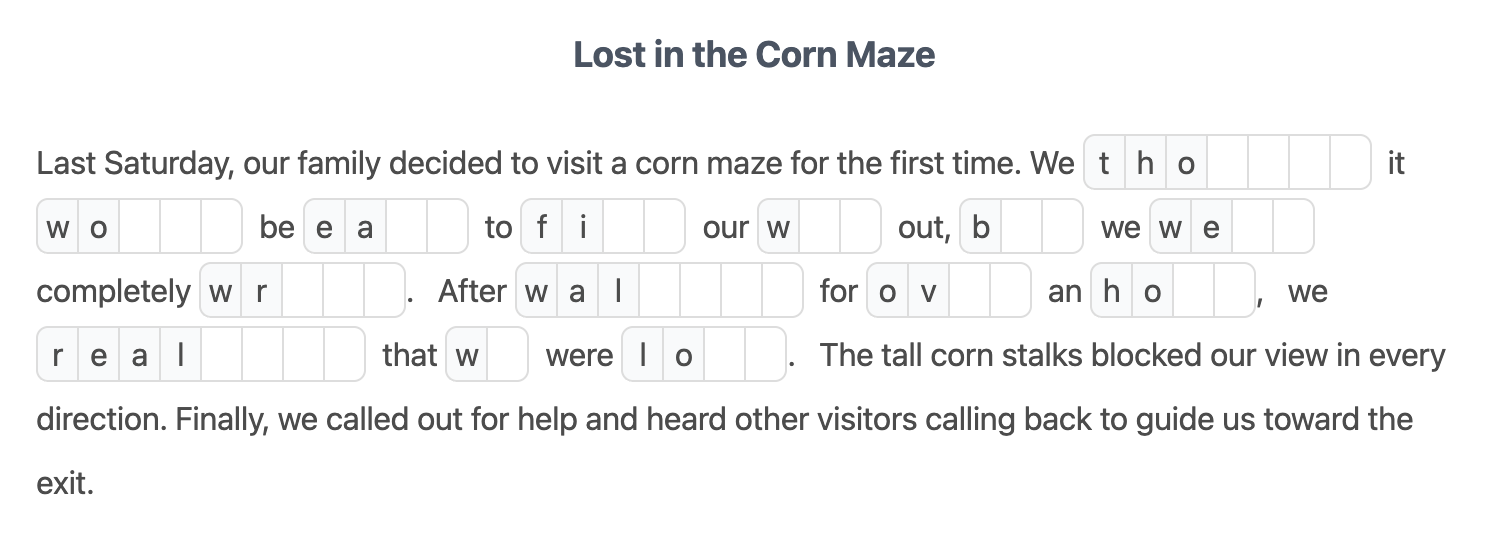1508x546 pixels.
Task: Select last blank box in 'wo' word
Action: coord(221,227)
